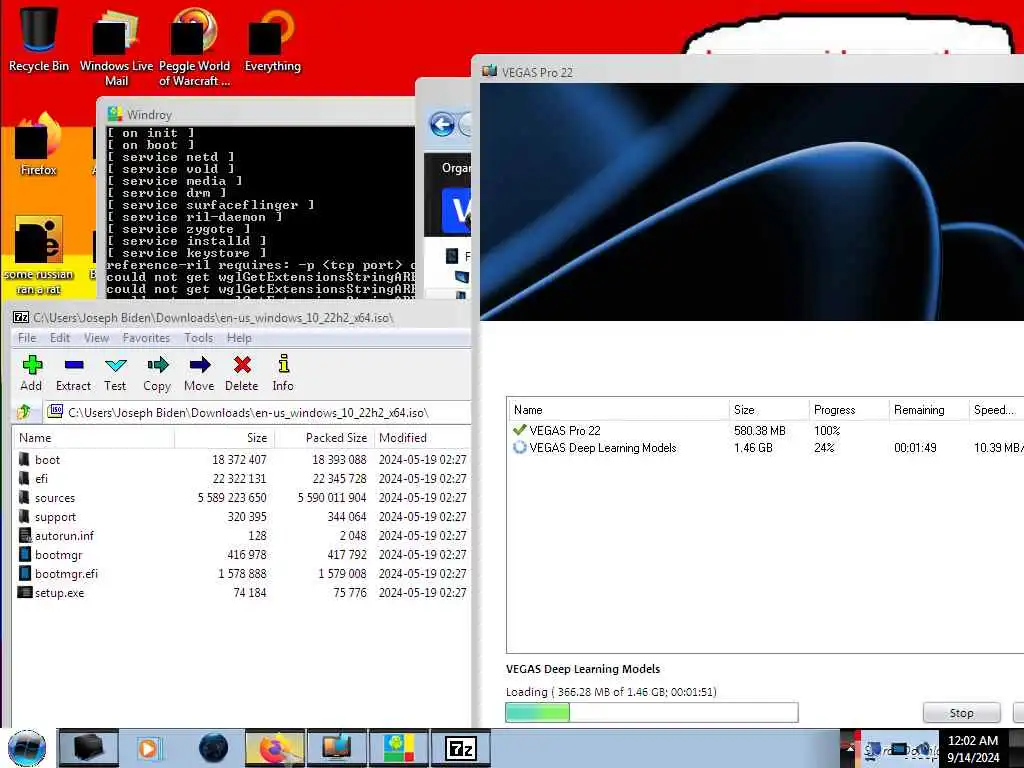The height and width of the screenshot is (768, 1024).
Task: Open the File menu in 7-Zip
Action: (x=27, y=338)
